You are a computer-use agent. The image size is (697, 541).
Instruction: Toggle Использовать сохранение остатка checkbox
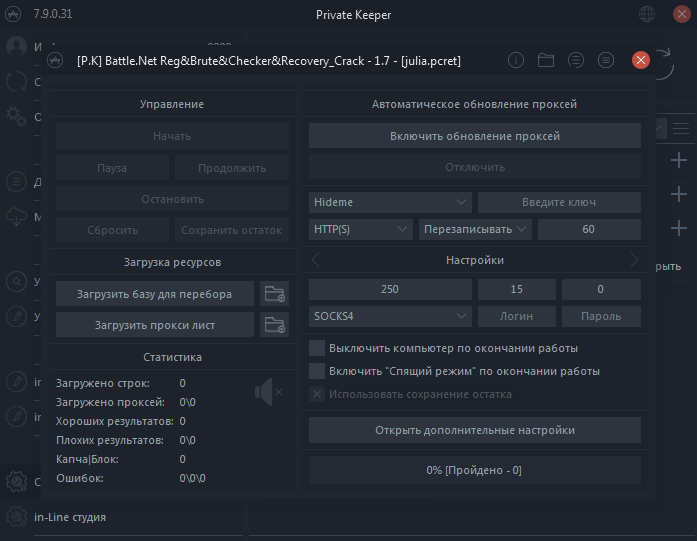click(317, 394)
